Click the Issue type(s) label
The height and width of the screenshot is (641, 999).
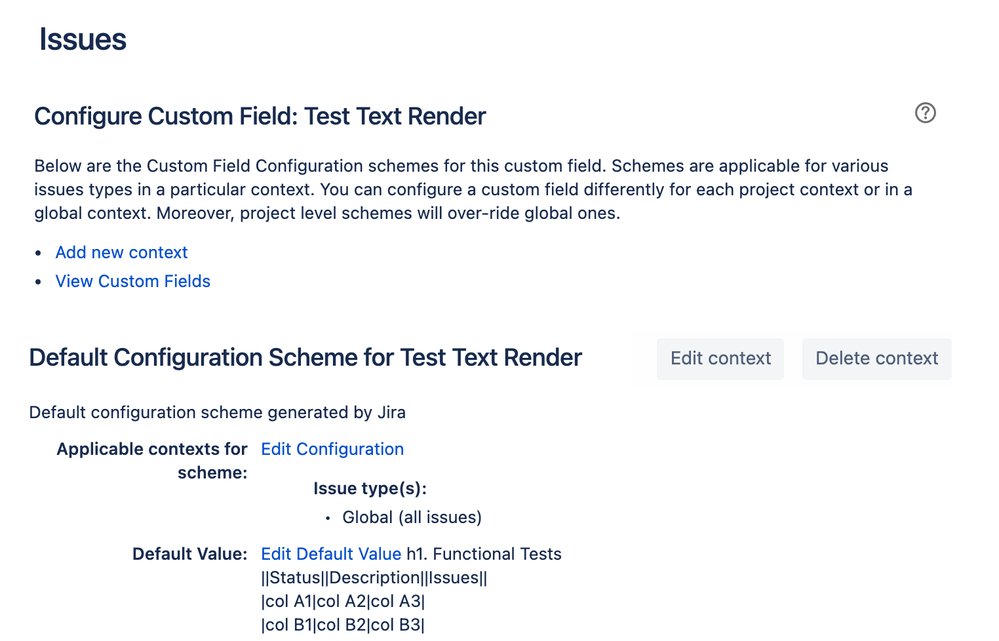point(370,489)
